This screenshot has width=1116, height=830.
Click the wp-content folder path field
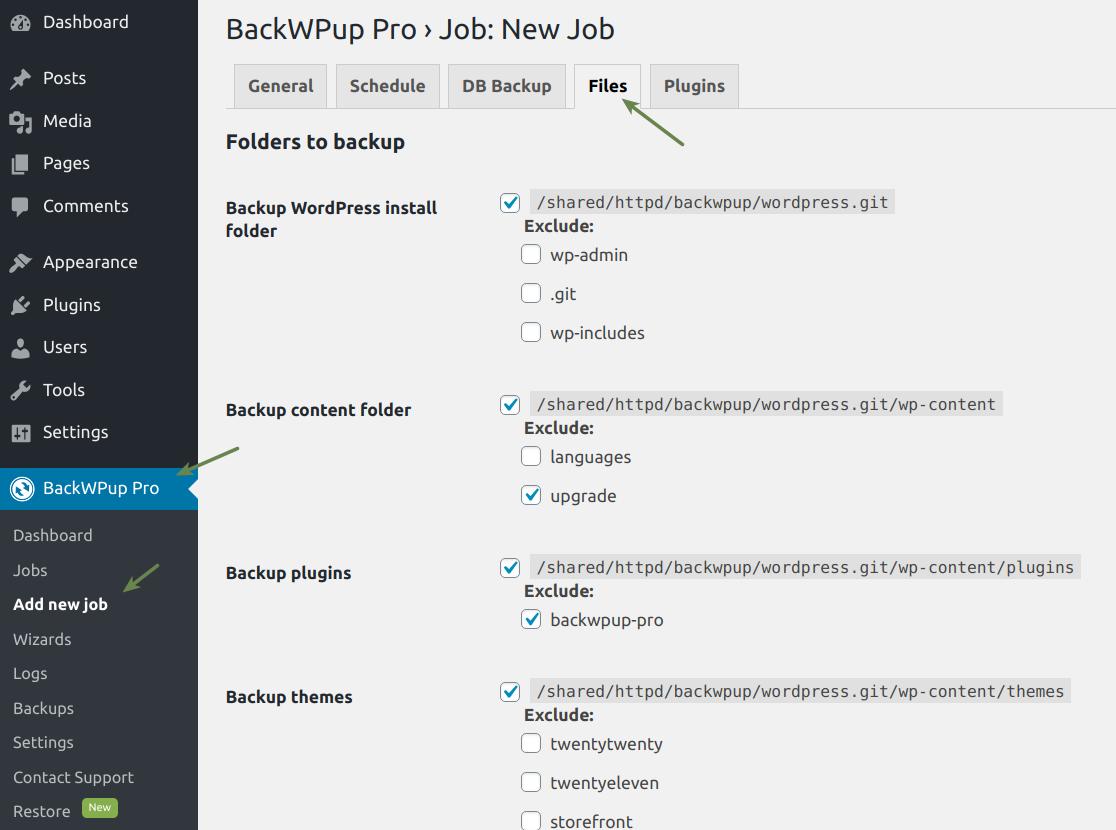[x=765, y=403]
